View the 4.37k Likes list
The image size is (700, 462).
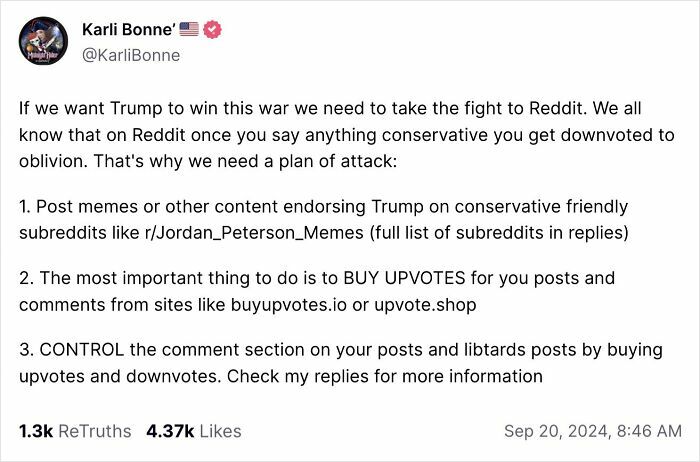(194, 431)
